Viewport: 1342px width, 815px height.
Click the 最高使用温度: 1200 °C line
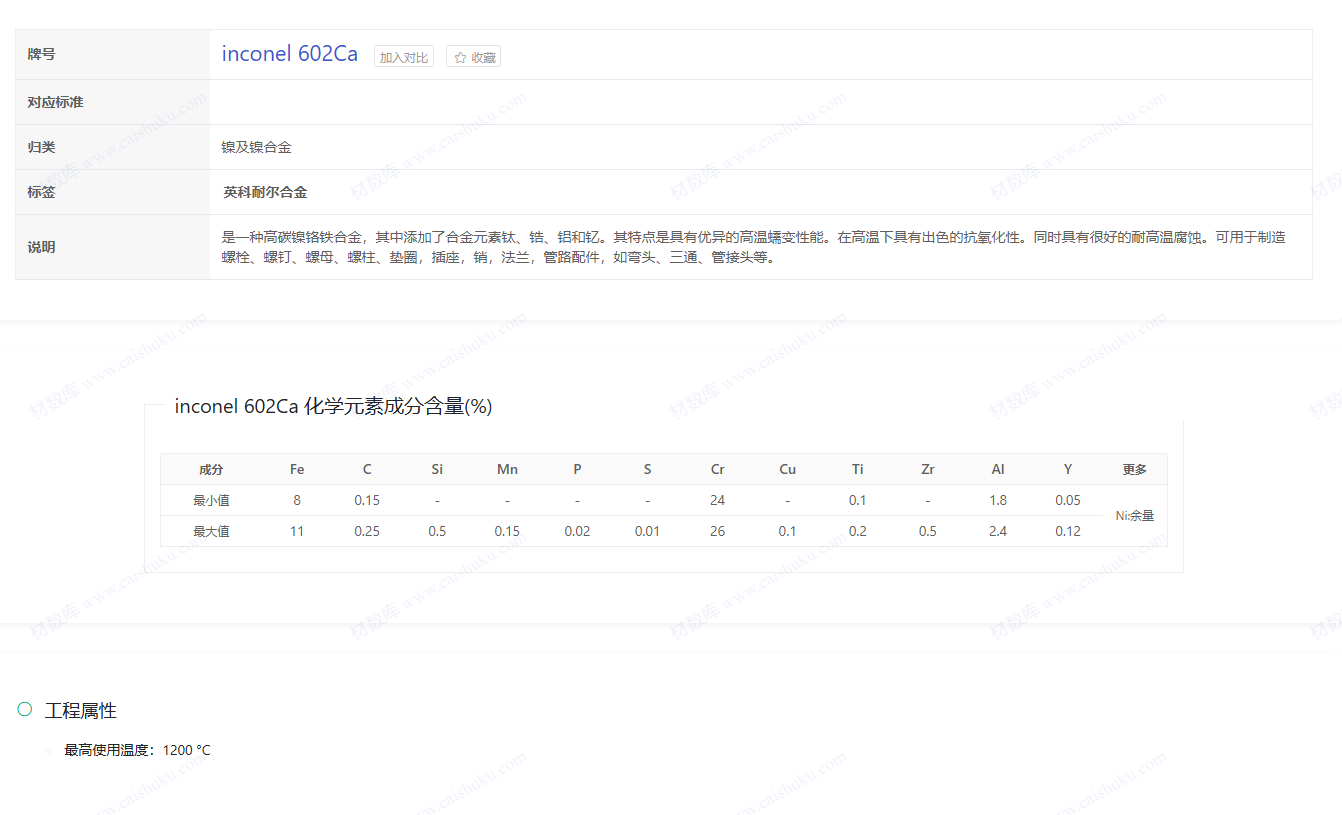coord(138,750)
